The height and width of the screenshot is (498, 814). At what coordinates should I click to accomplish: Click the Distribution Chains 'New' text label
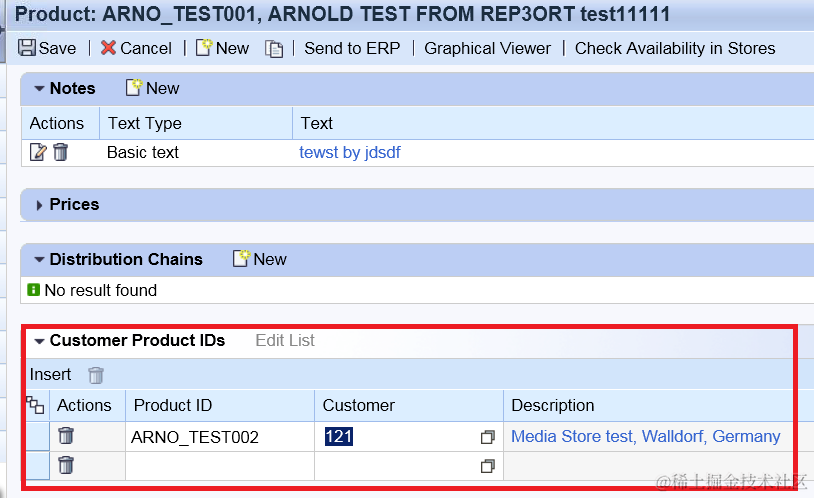pos(270,259)
